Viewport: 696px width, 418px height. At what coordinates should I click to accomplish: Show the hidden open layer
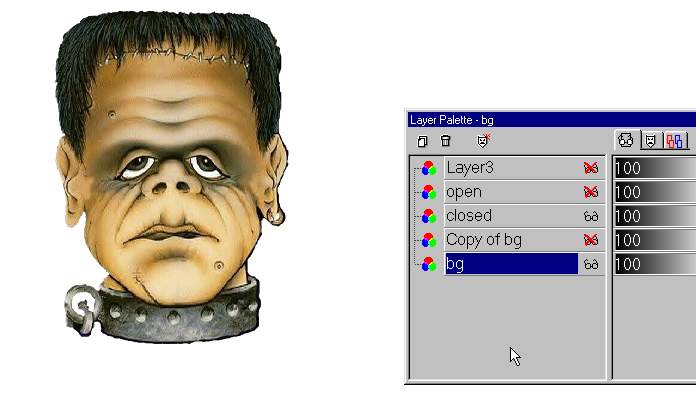[x=591, y=192]
